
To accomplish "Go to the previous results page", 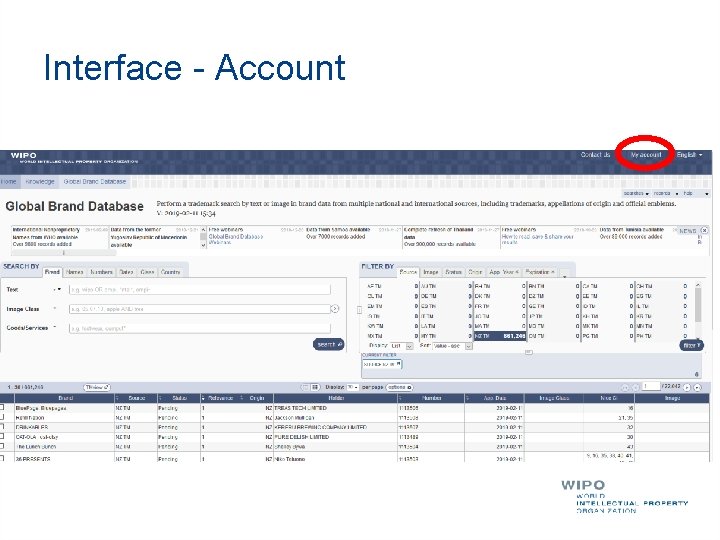I will [x=635, y=388].
